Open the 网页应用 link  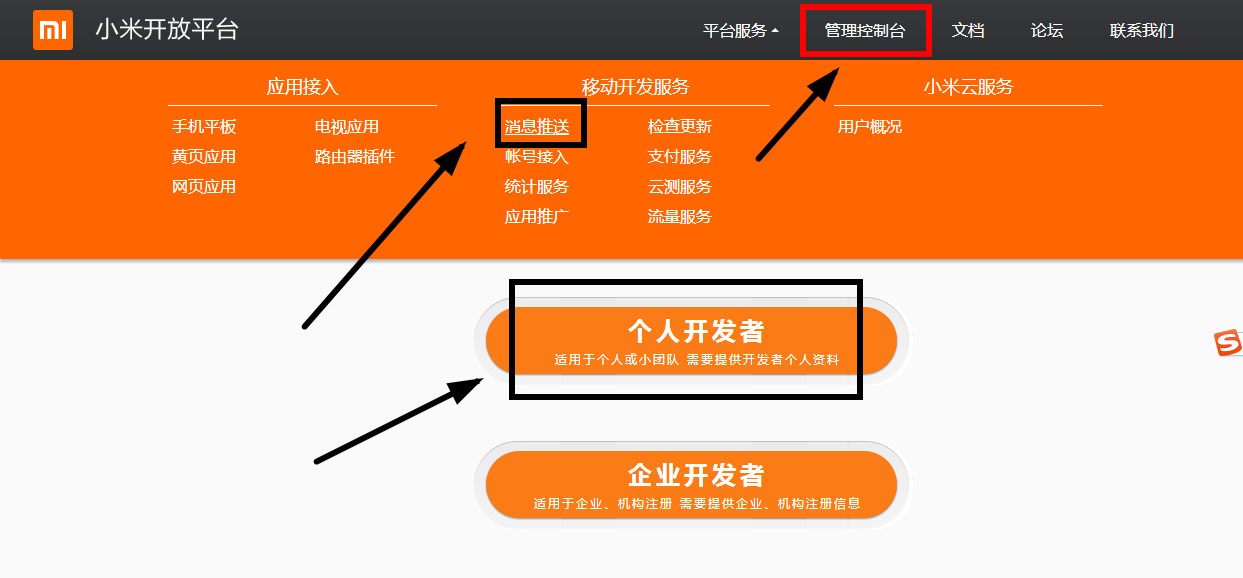pos(204,187)
